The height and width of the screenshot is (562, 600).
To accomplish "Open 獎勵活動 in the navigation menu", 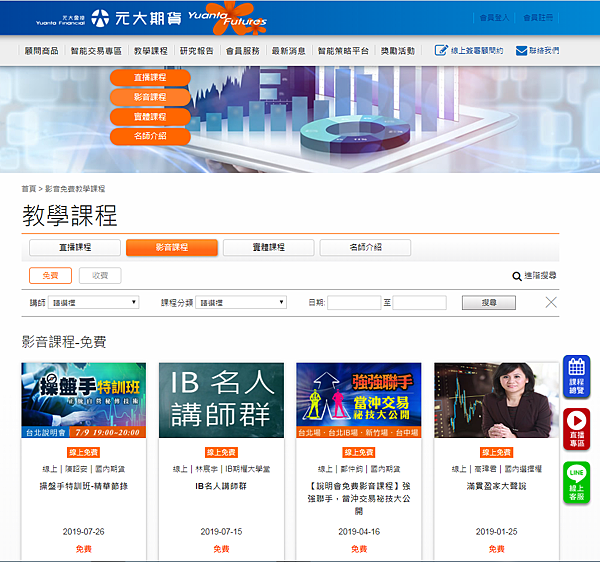I will tap(398, 50).
